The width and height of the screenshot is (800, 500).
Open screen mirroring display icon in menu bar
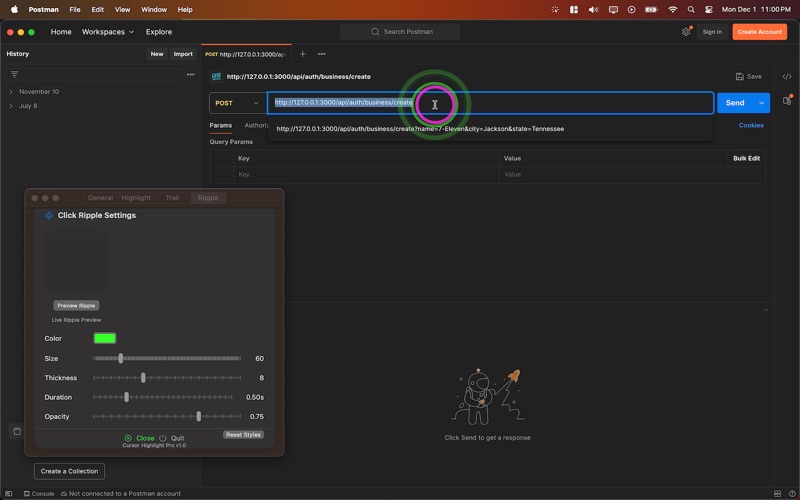click(x=613, y=9)
